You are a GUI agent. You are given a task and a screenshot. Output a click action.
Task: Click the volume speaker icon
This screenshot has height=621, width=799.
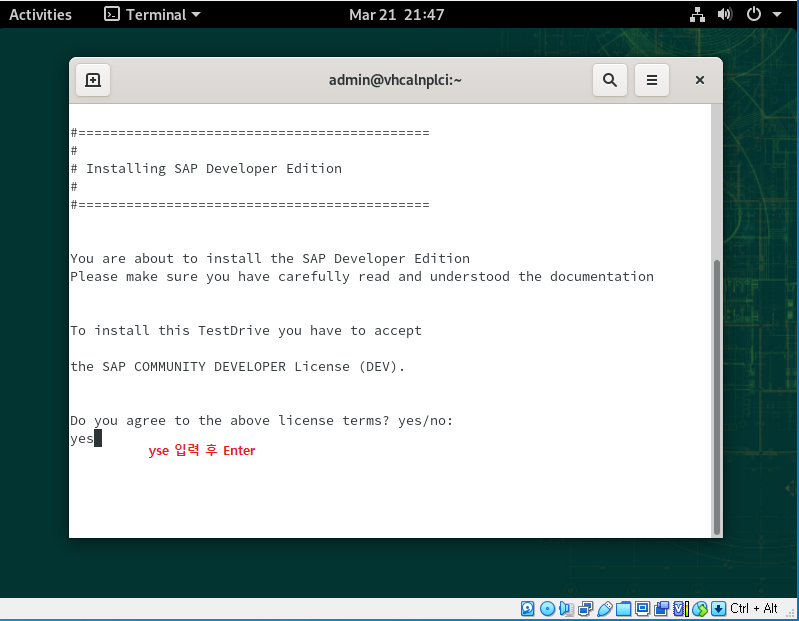pyautogui.click(x=725, y=14)
